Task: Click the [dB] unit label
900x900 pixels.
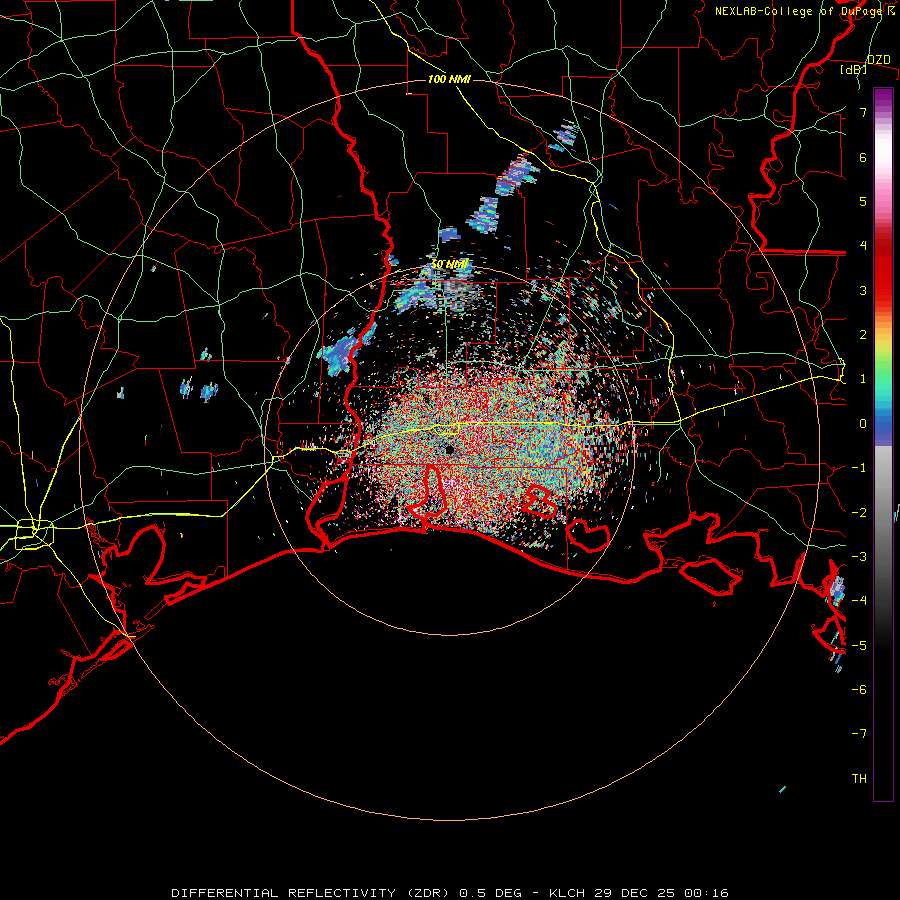Action: click(853, 69)
